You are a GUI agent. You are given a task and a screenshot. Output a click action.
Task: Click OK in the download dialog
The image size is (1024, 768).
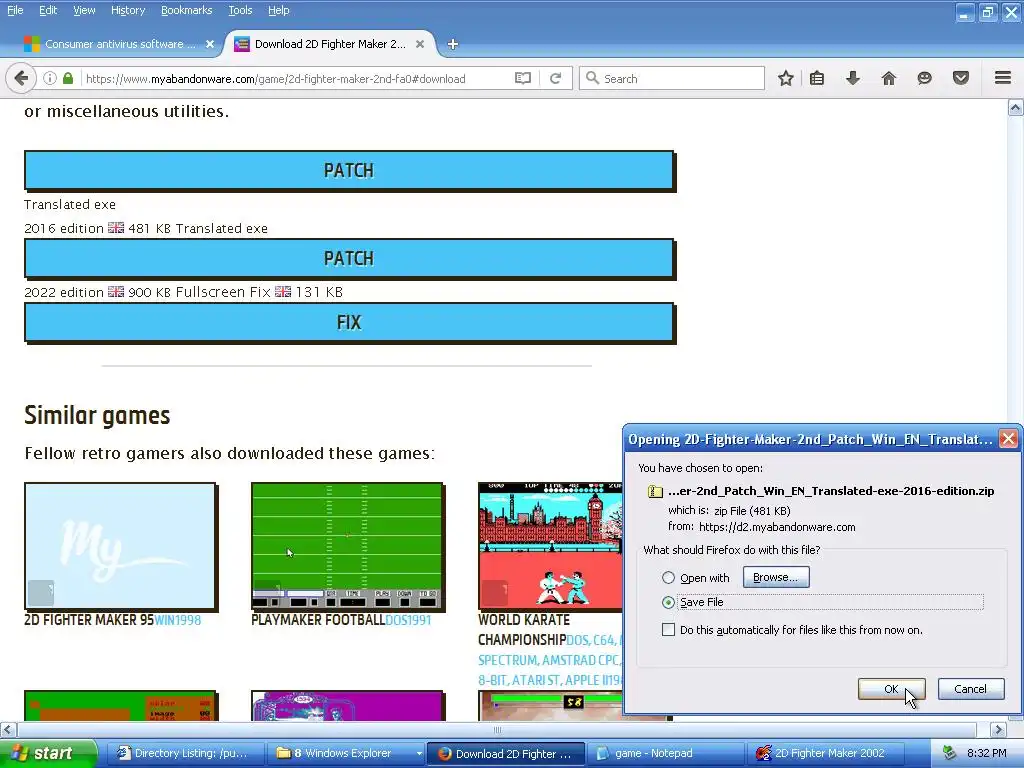(891, 689)
